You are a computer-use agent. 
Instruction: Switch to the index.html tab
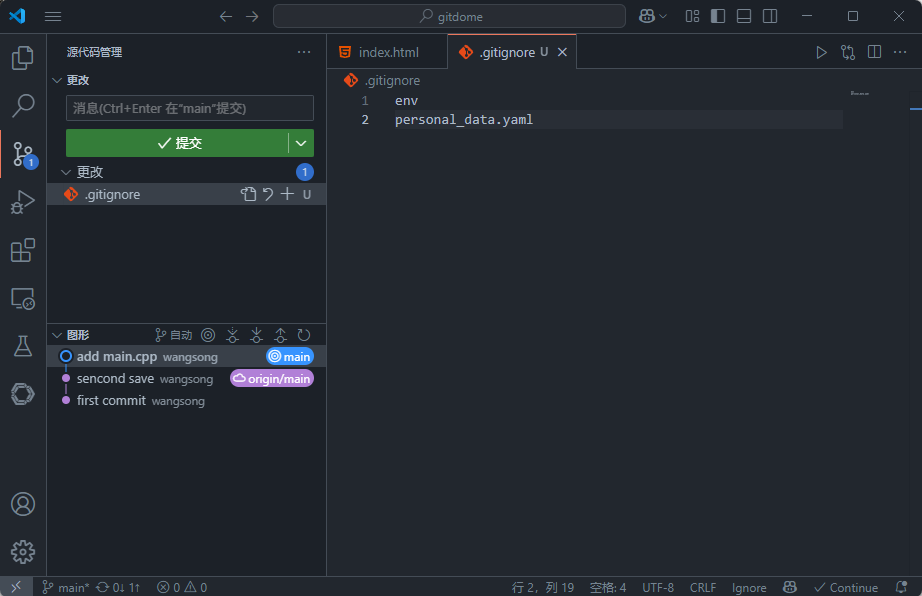click(388, 52)
